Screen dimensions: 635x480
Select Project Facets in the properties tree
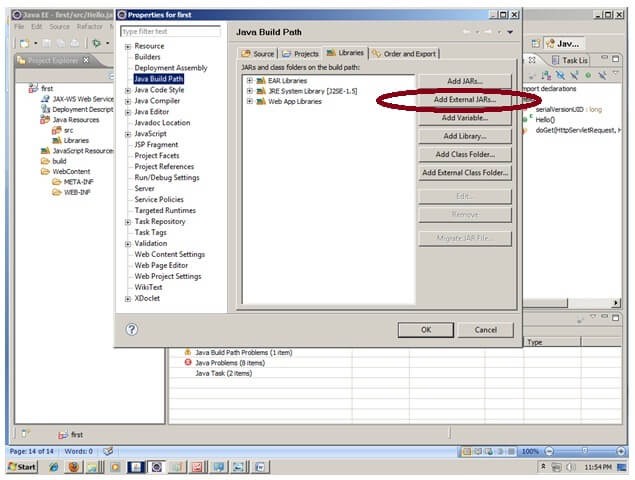tap(157, 156)
